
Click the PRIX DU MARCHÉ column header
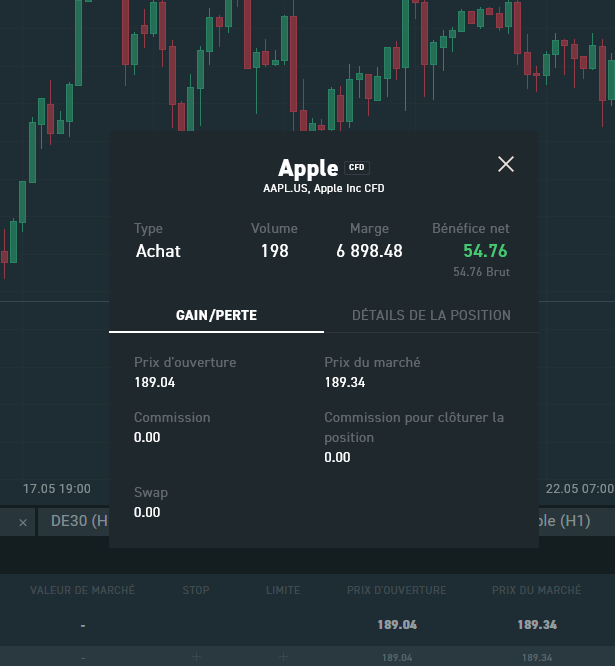tap(536, 590)
